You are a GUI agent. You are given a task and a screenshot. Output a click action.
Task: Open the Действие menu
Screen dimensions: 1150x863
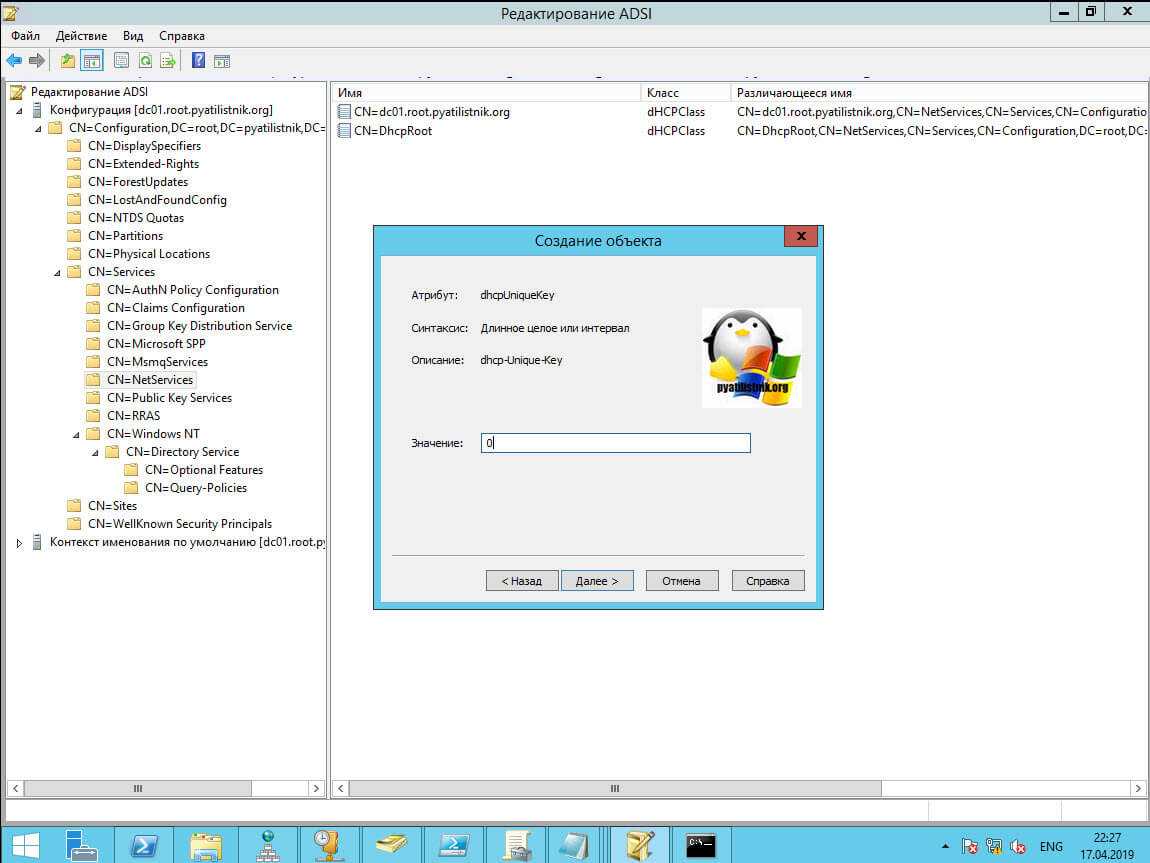[x=81, y=36]
